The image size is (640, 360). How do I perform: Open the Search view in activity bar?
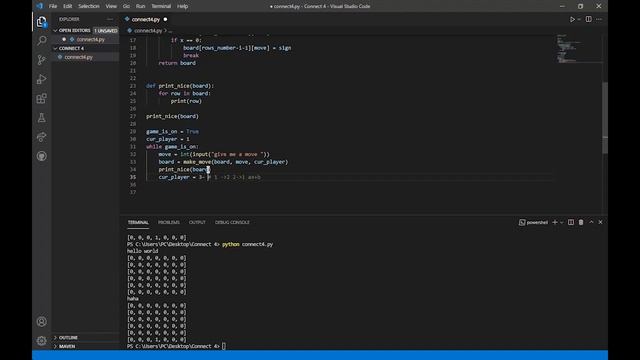tap(41, 40)
